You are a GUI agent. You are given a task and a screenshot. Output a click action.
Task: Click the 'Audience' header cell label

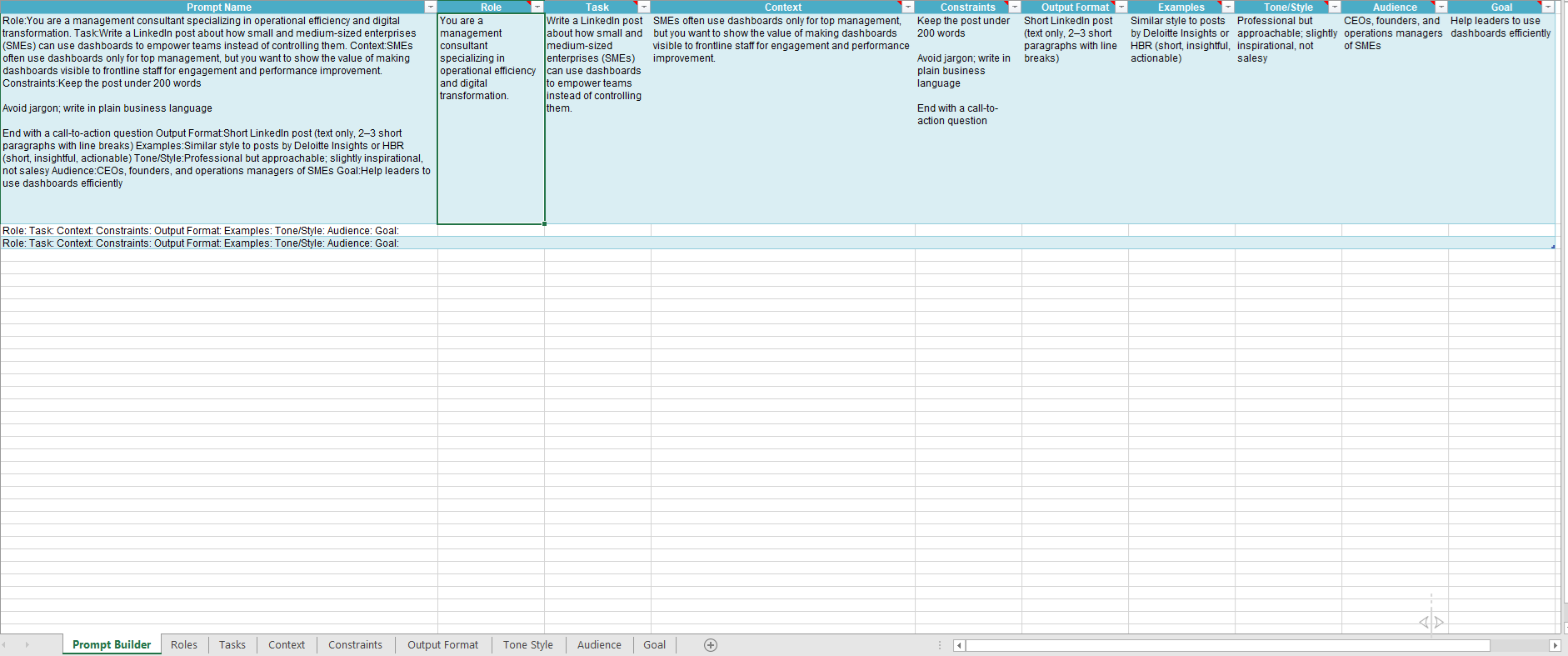pos(1395,7)
